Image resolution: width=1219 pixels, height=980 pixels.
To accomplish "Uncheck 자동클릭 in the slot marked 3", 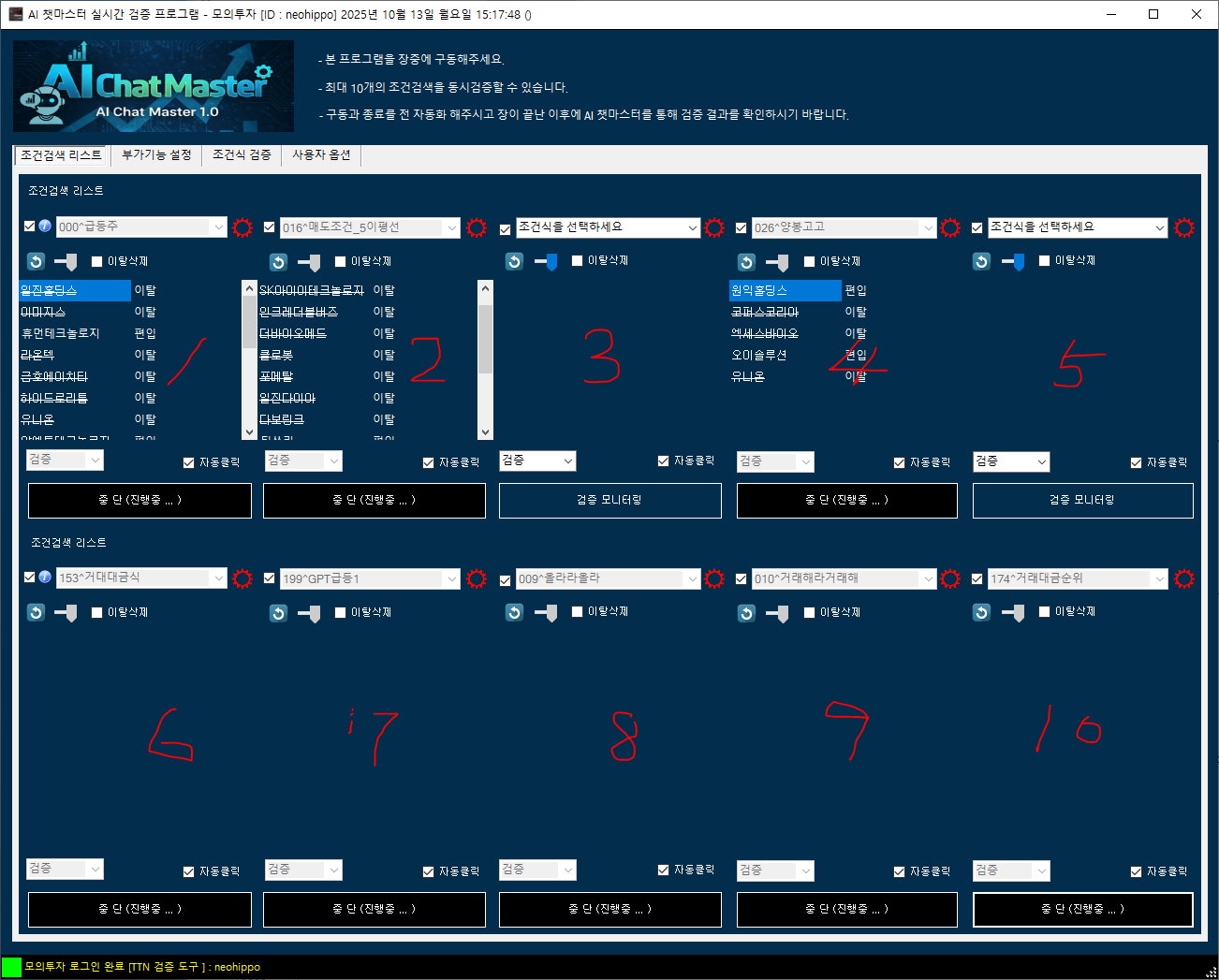I will (x=663, y=461).
